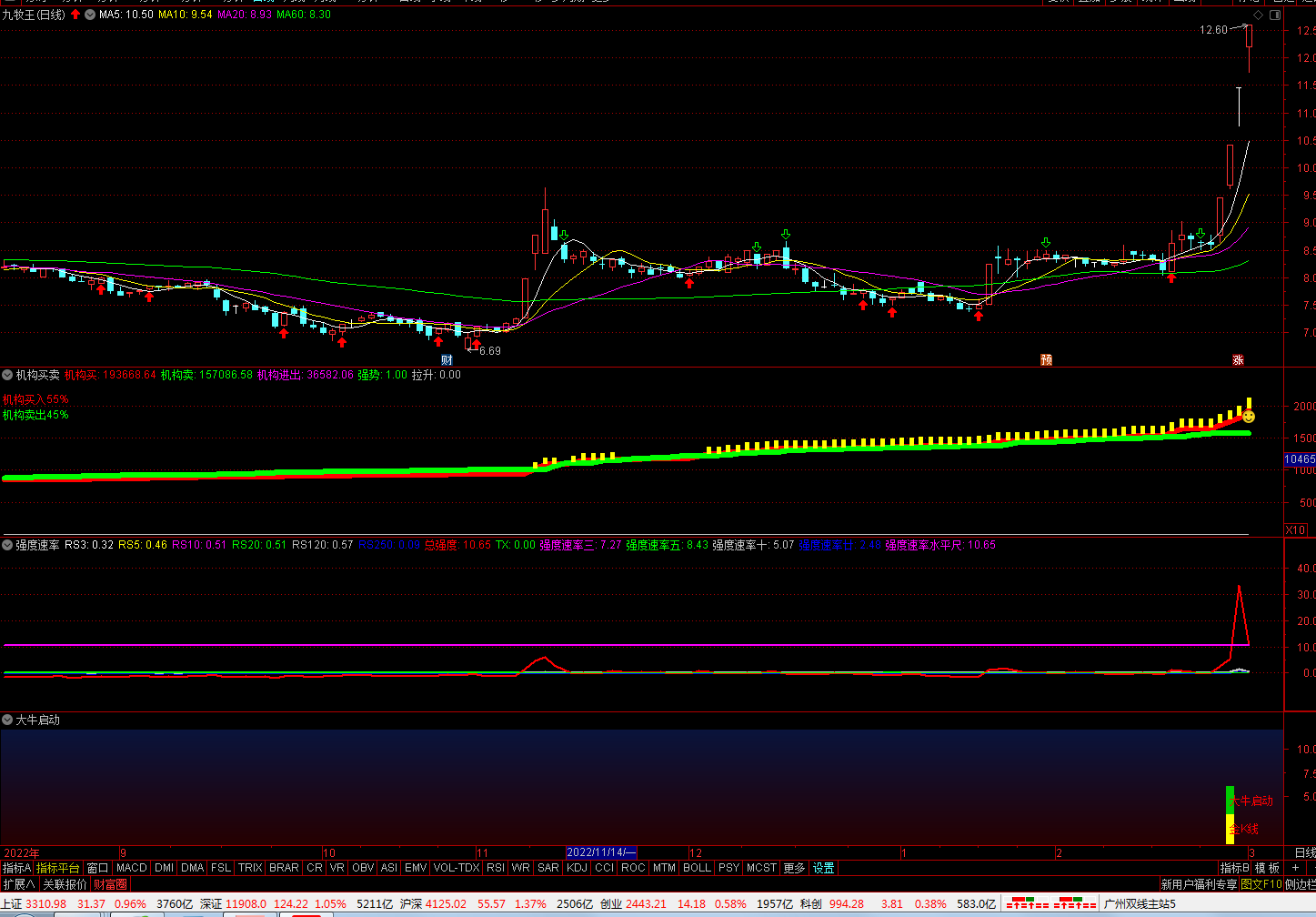The image size is (1316, 917).
Task: Expand the 大牛启动 indicator panel dropdown
Action: 7,720
